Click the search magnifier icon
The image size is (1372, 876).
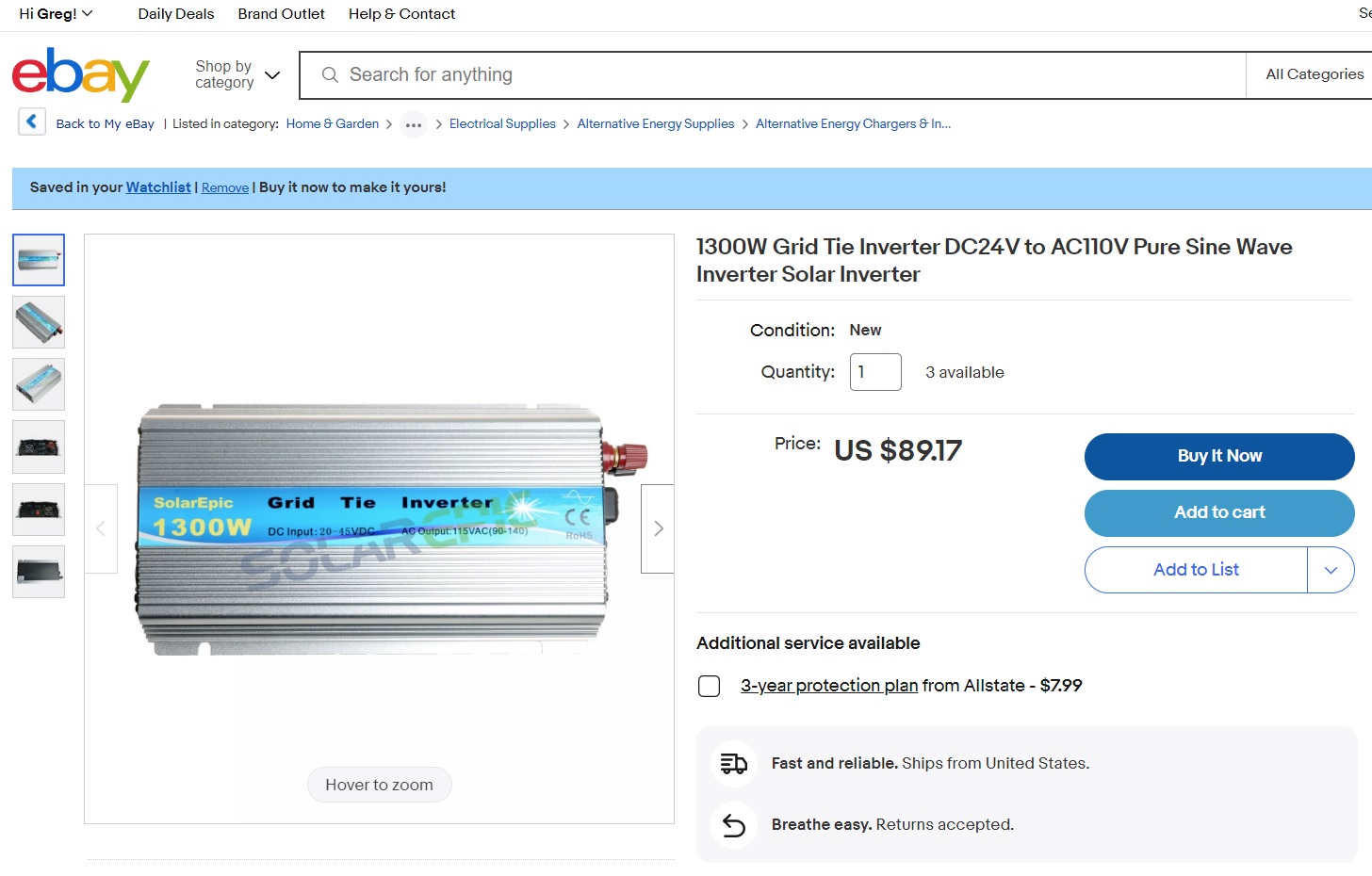coord(330,74)
